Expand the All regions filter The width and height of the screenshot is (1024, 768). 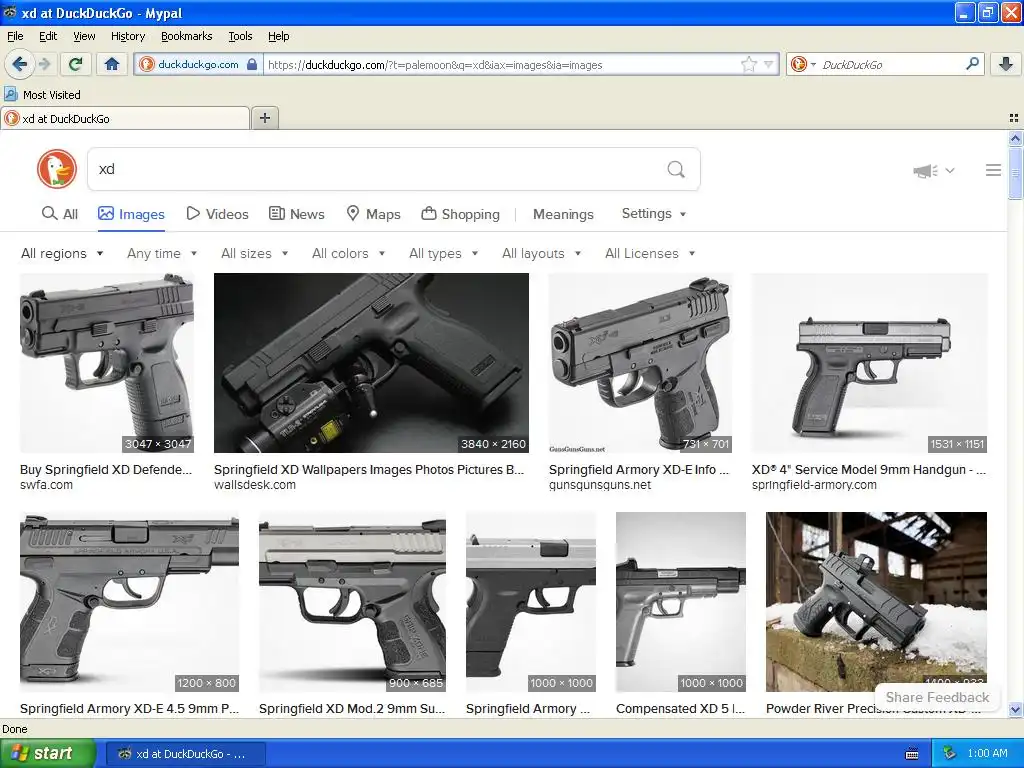coord(62,253)
